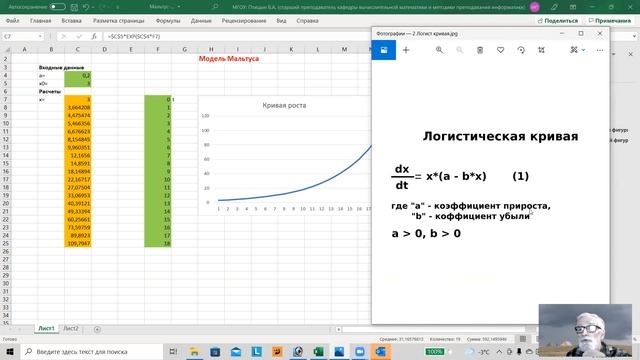Select cell F25 containing 18
The width and height of the screenshot is (640, 360).
pos(158,243)
